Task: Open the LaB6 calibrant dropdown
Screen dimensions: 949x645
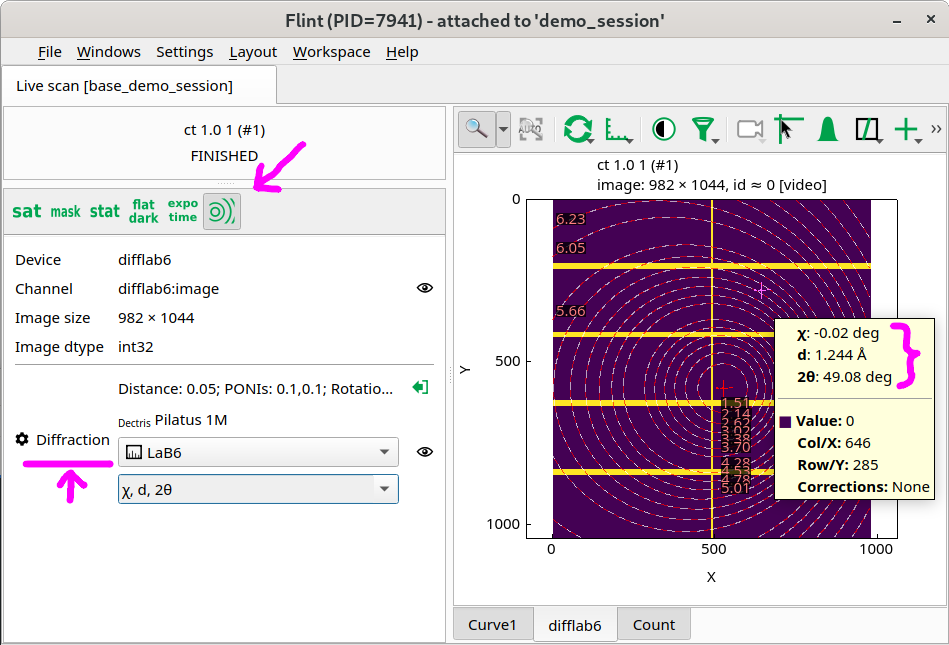Action: click(x=258, y=452)
